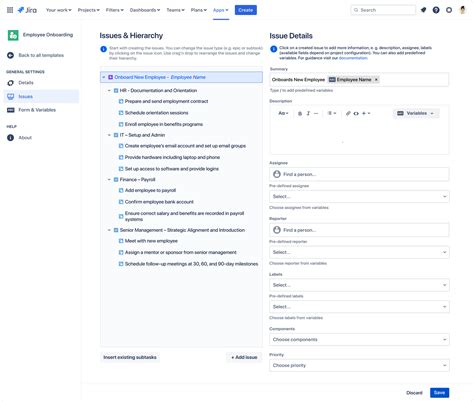Click issue type icon of Finance - Payroll
This screenshot has width=474, height=402.
116,180
